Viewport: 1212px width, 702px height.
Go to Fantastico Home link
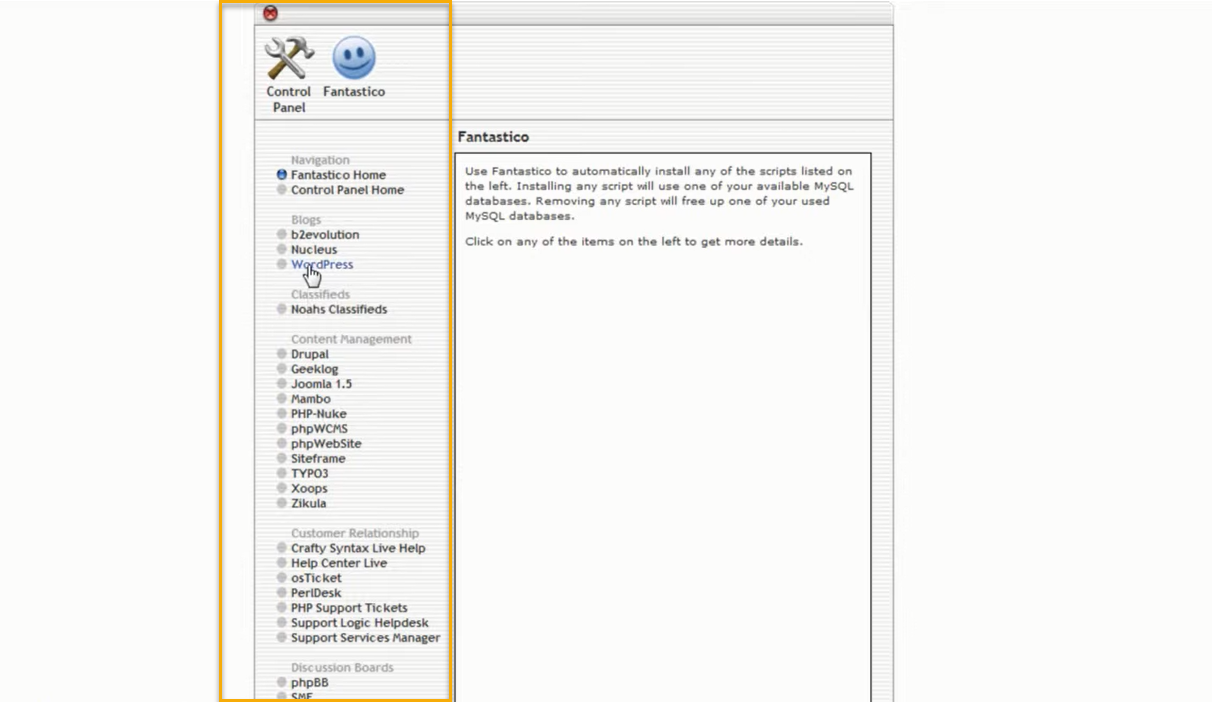click(338, 175)
